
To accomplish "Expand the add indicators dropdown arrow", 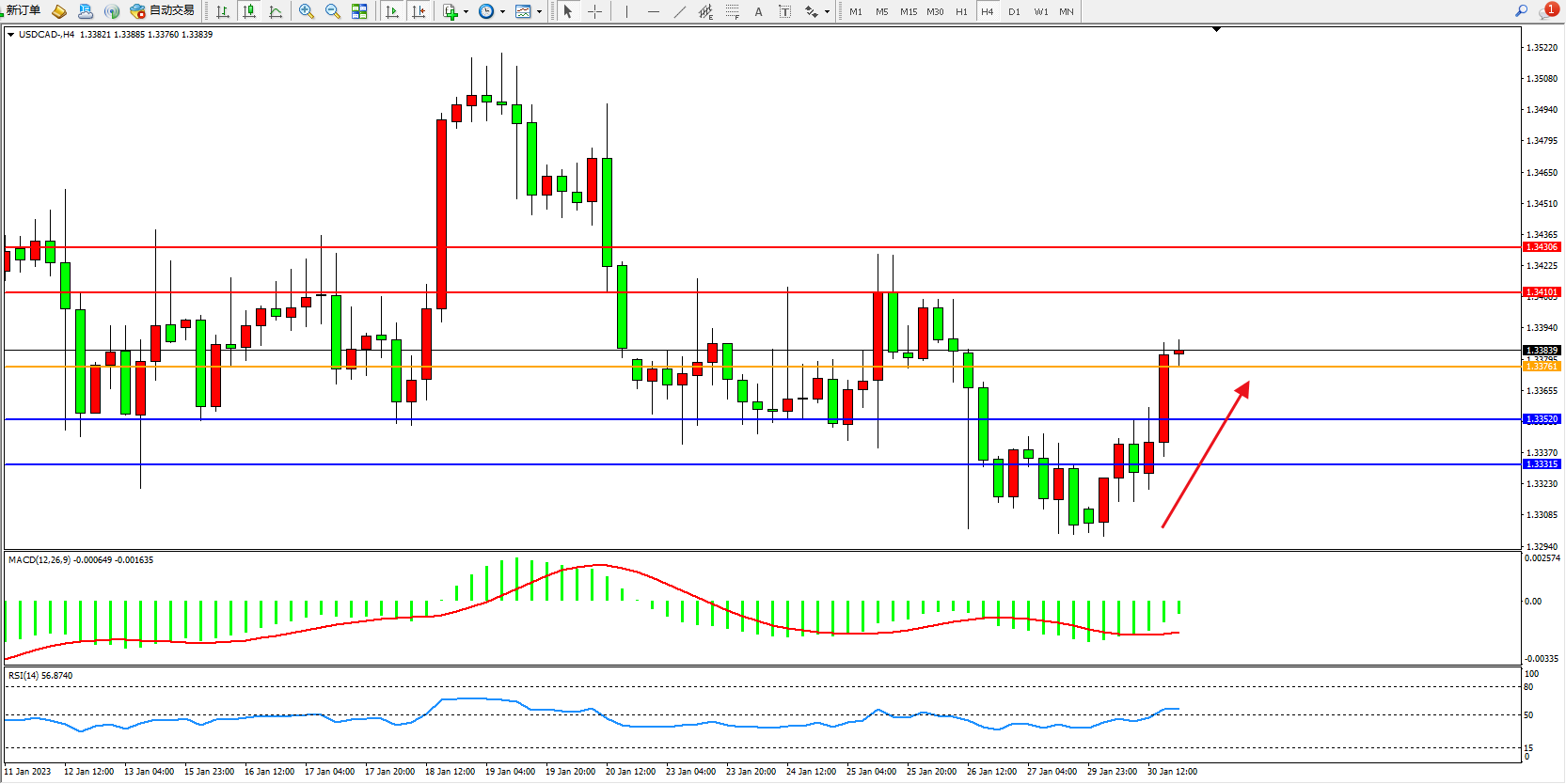I will coord(466,12).
